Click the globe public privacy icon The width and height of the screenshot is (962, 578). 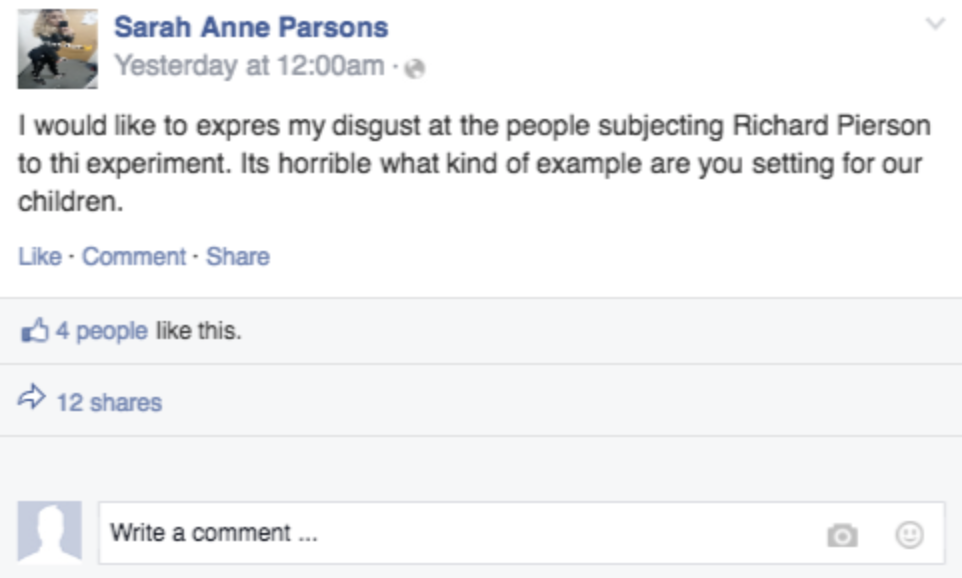coord(415,68)
